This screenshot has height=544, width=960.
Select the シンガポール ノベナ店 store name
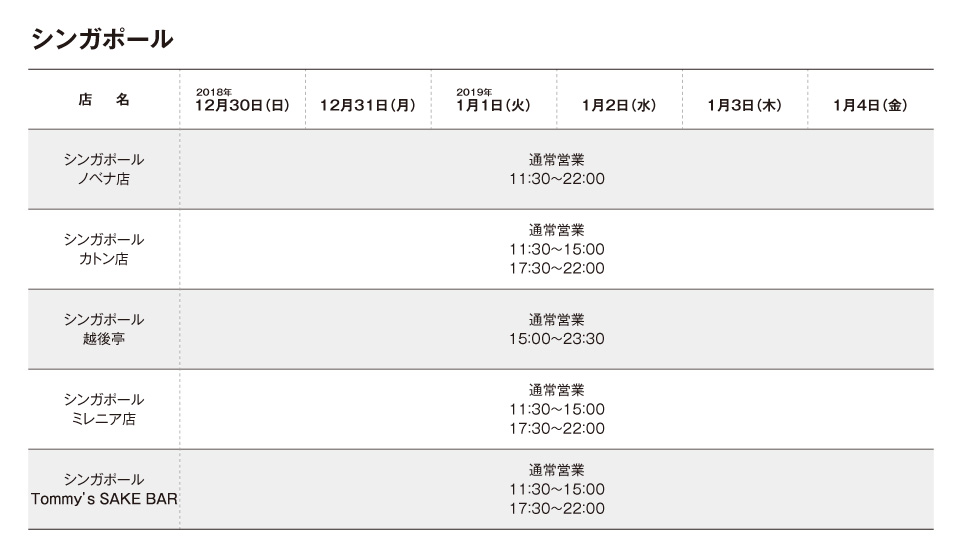(x=104, y=169)
